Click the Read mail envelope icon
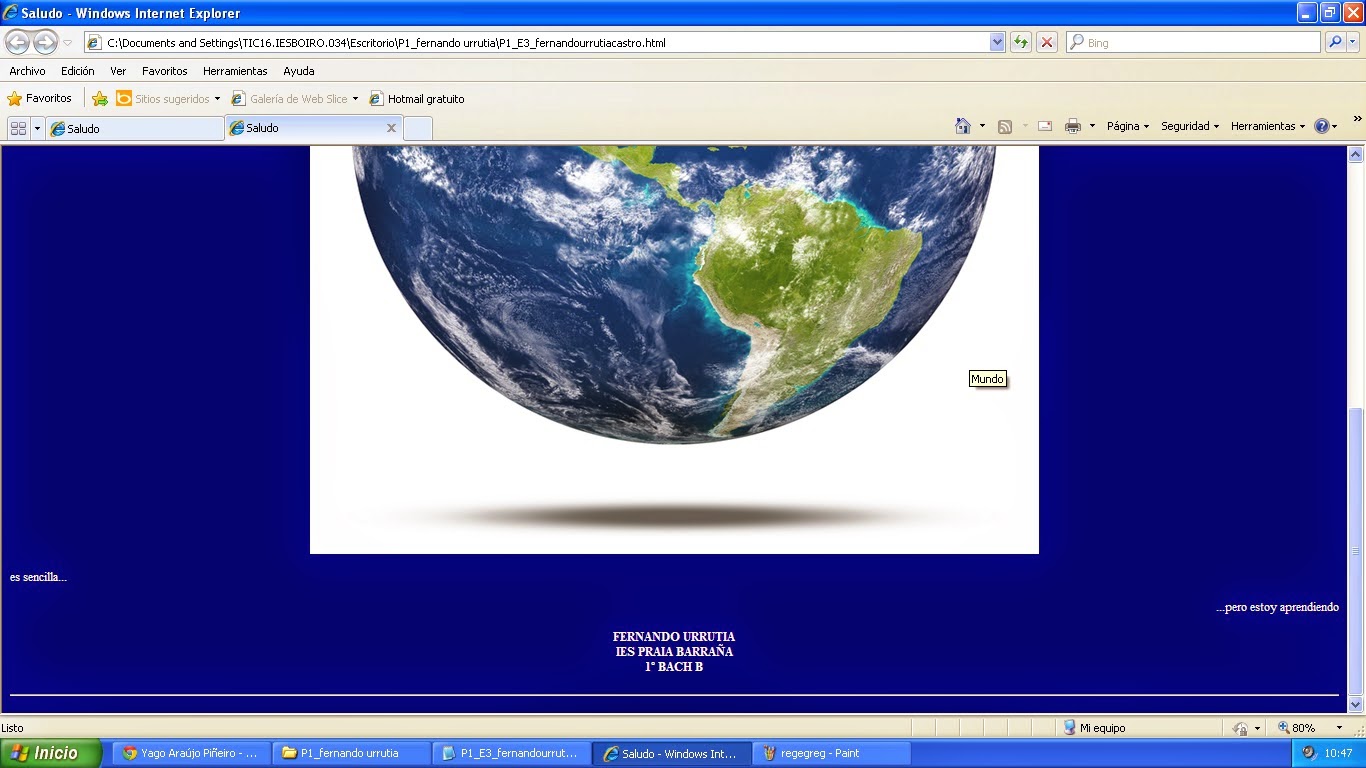Screen dimensions: 1366x768 pyautogui.click(x=1045, y=126)
